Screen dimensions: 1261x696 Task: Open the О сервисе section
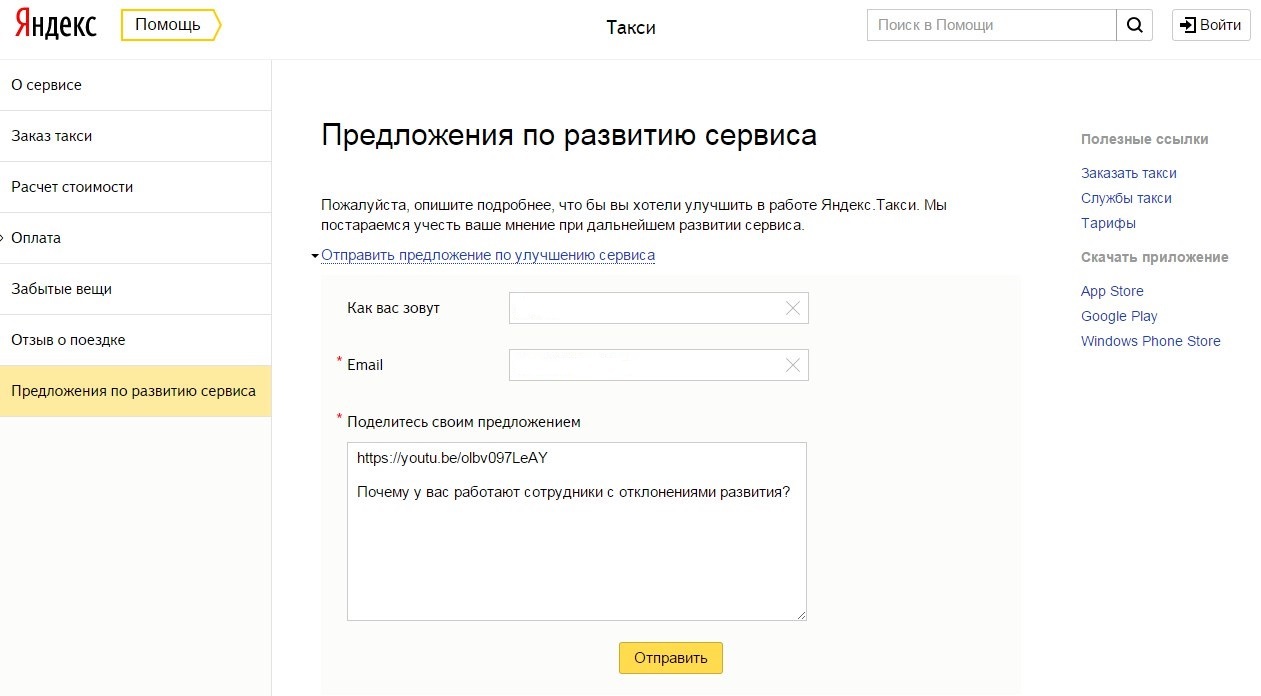tap(135, 85)
